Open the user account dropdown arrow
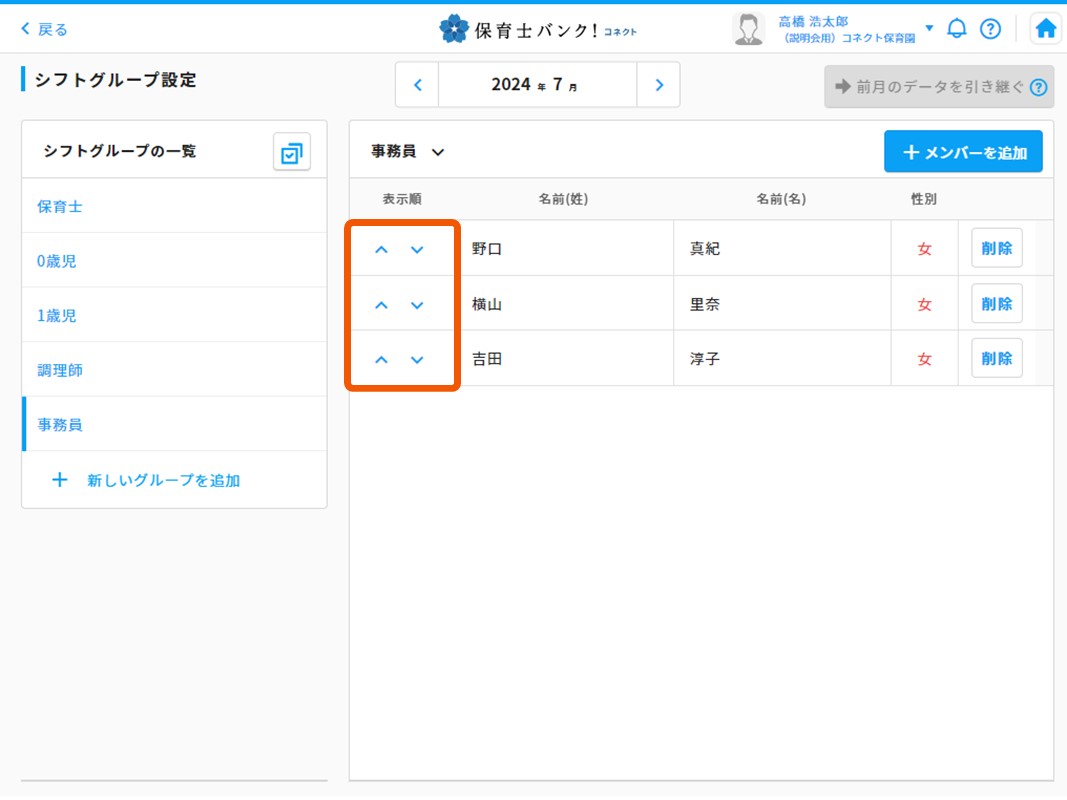This screenshot has width=1067, height=800. tap(929, 28)
